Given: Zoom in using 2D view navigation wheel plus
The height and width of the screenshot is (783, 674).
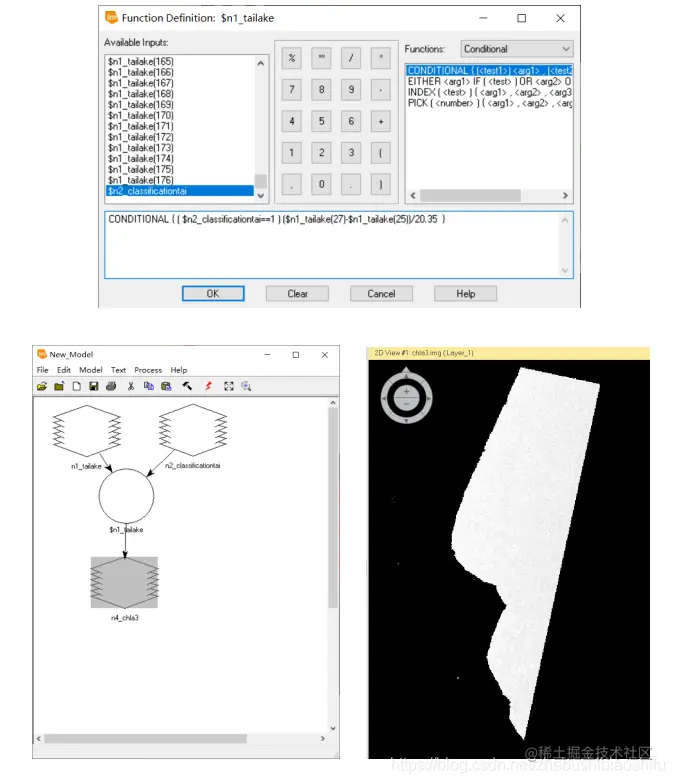Looking at the screenshot, I should pyautogui.click(x=406, y=392).
